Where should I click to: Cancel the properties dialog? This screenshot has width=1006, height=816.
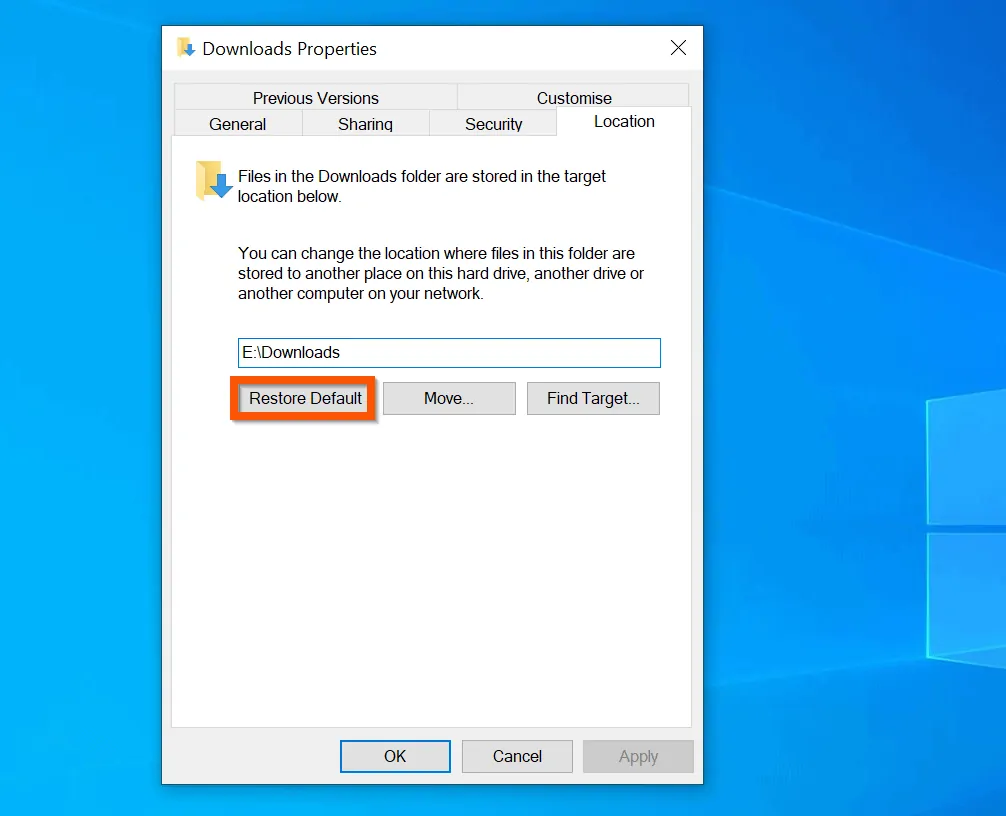[517, 756]
